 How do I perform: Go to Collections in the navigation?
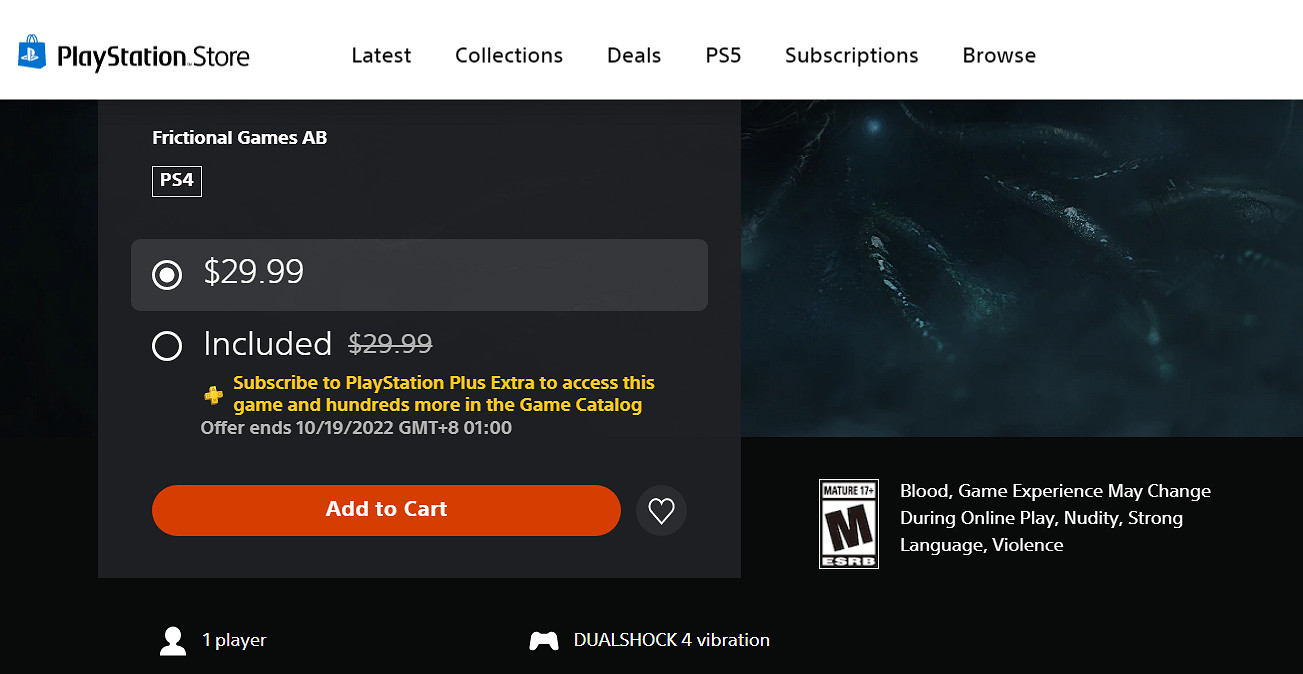(508, 56)
